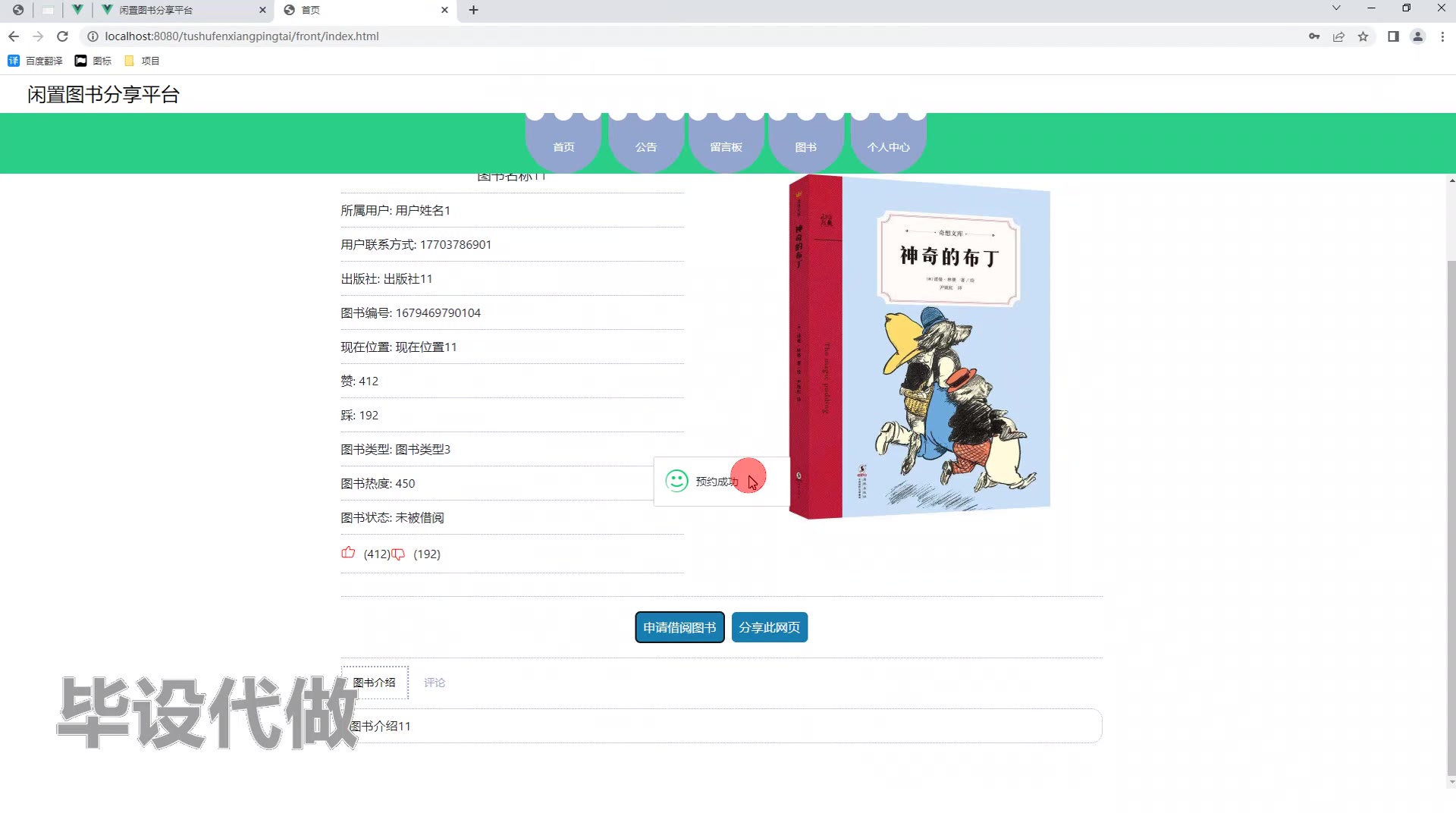
Task: Open the 图标 bookmark
Action: 93,61
